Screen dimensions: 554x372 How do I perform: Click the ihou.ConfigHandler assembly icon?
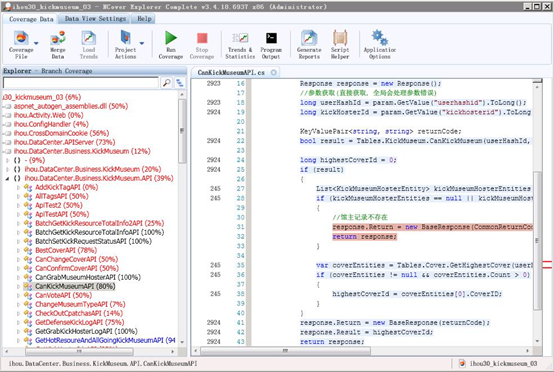[8, 124]
